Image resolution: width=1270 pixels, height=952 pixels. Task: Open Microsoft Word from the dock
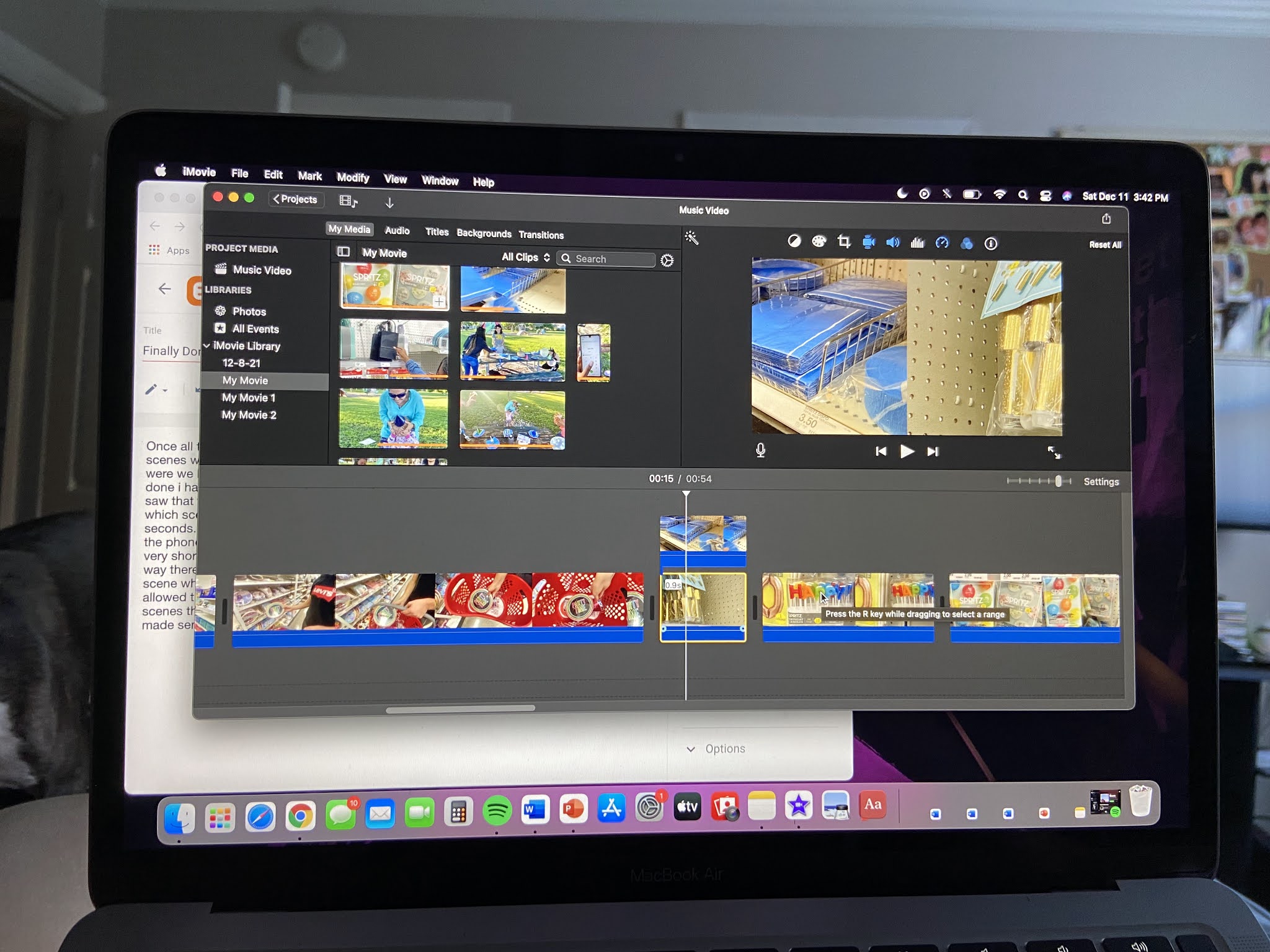(x=535, y=809)
